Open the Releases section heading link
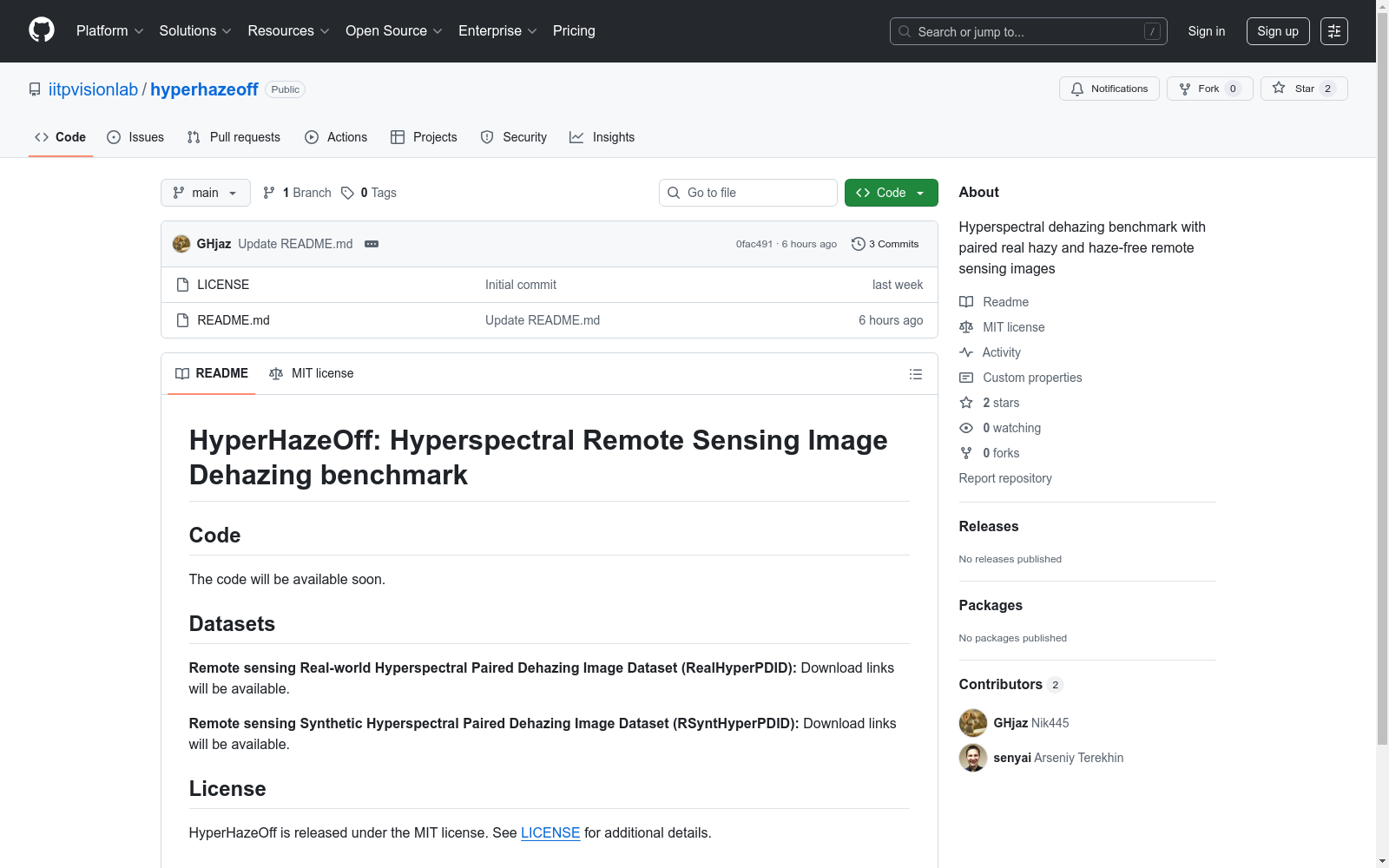This screenshot has width=1389, height=868. (989, 526)
